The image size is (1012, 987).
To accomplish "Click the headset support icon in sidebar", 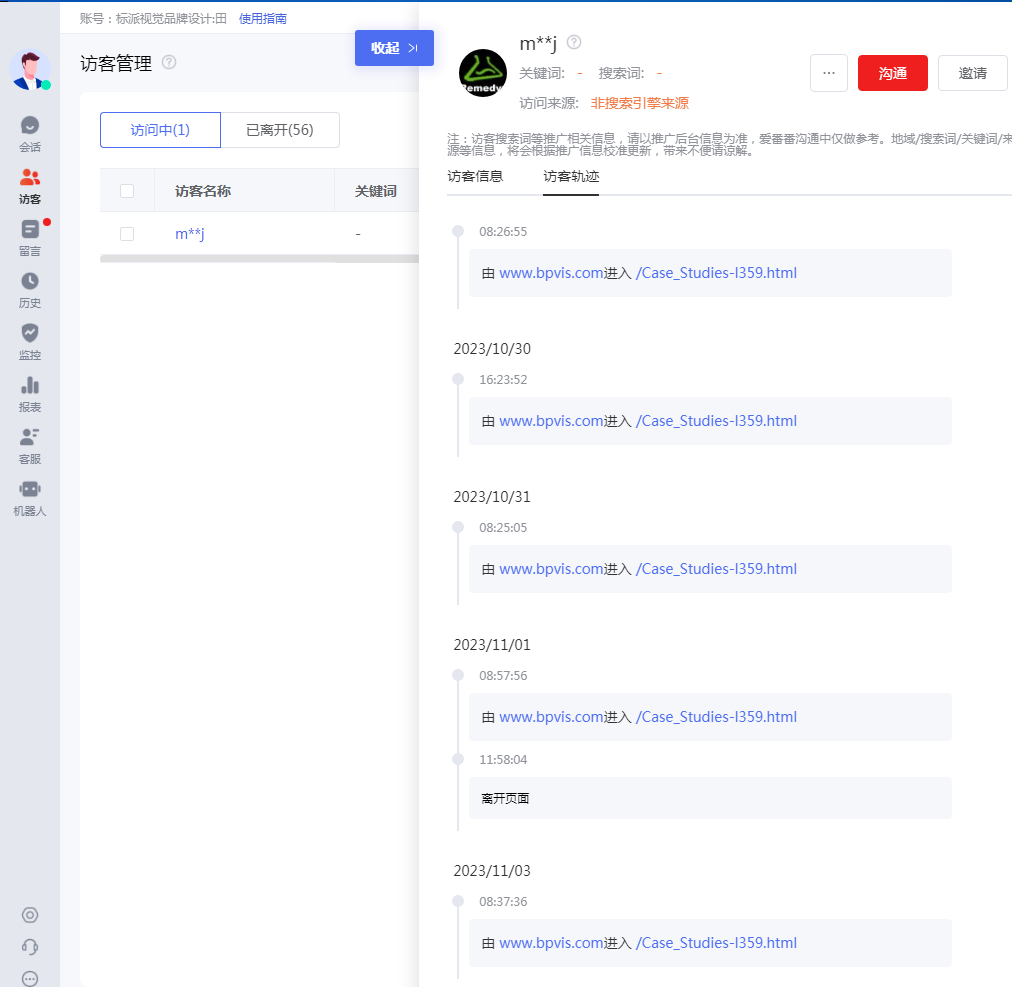I will pyautogui.click(x=30, y=946).
